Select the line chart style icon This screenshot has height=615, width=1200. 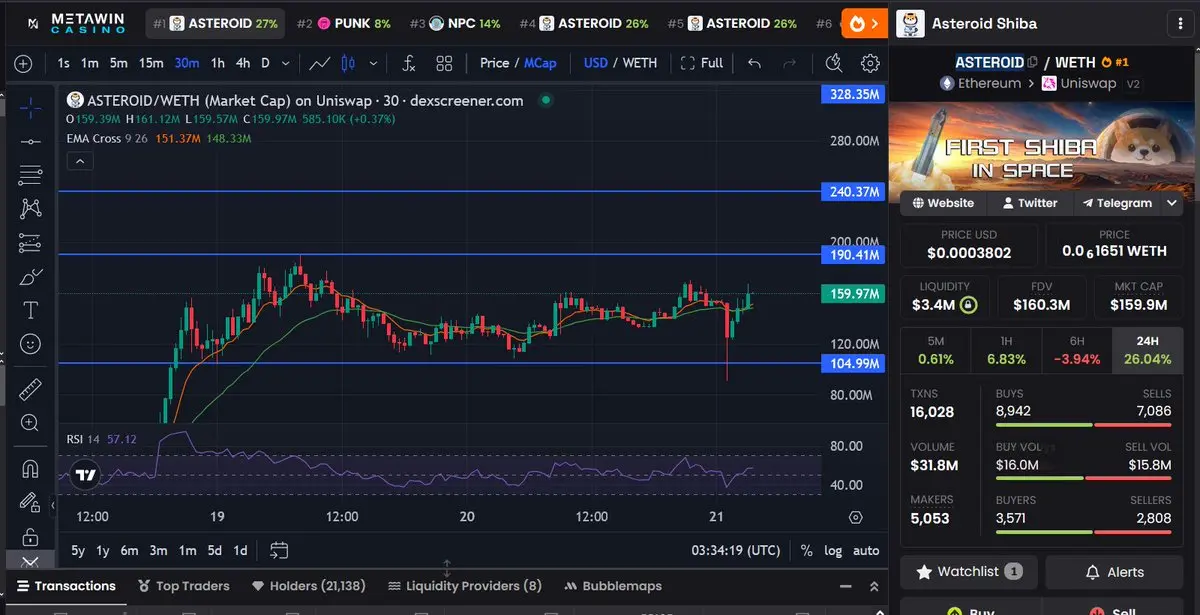320,63
